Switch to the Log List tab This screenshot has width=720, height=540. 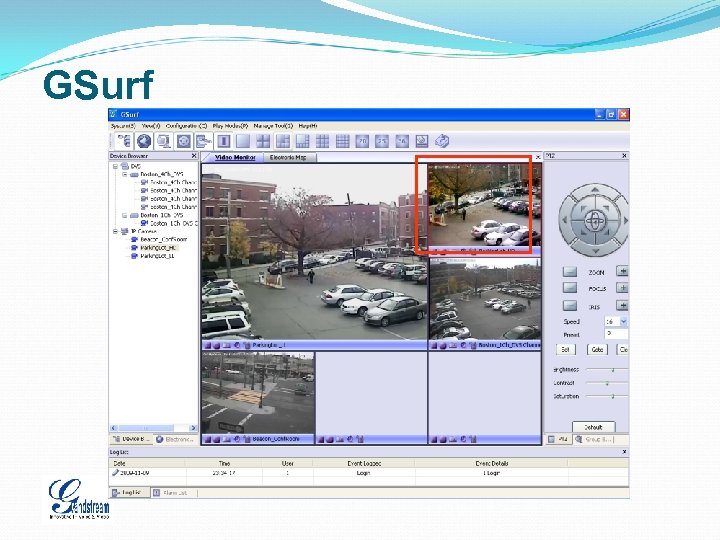pos(129,493)
